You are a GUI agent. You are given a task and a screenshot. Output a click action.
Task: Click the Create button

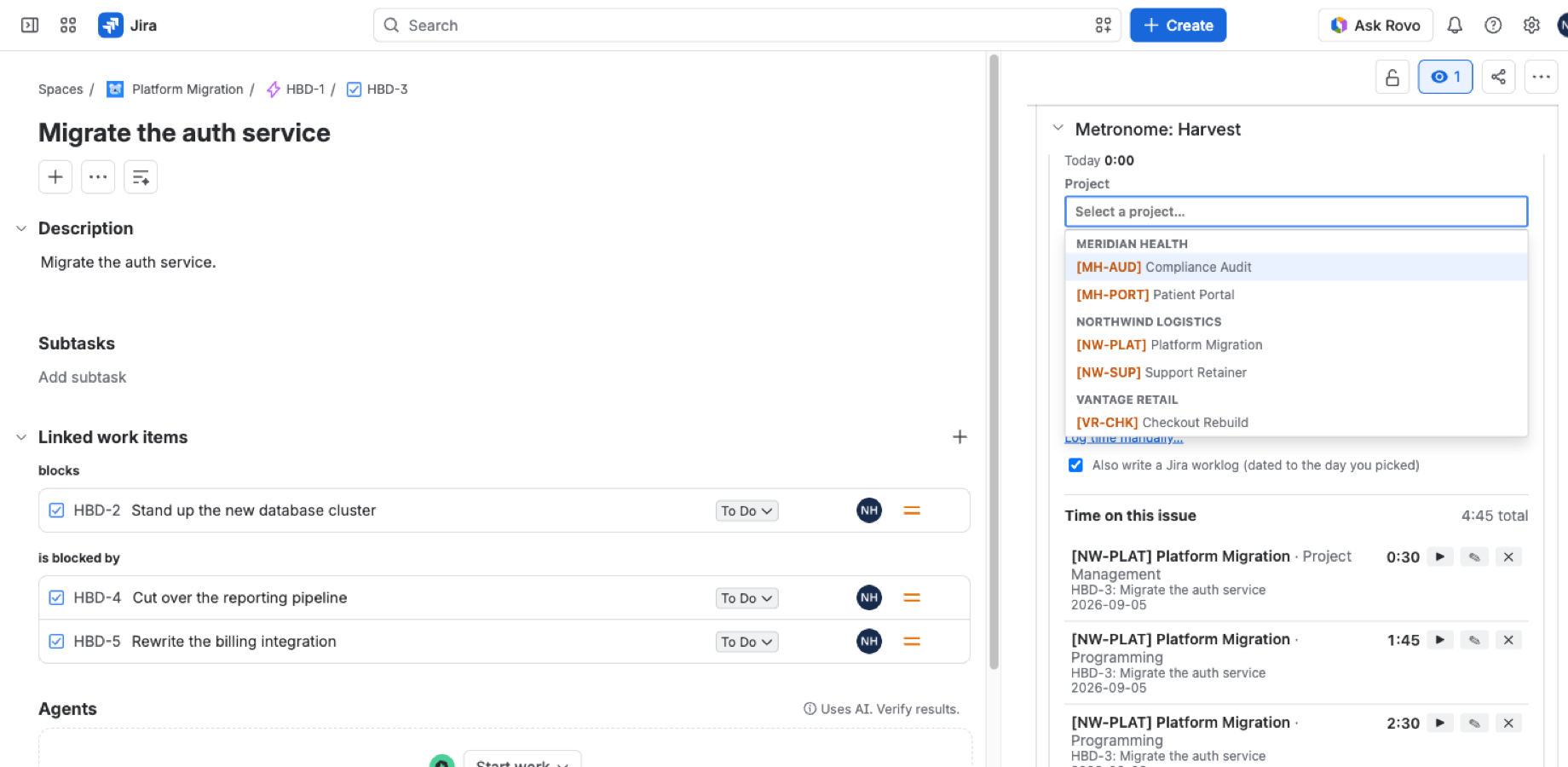tap(1178, 26)
